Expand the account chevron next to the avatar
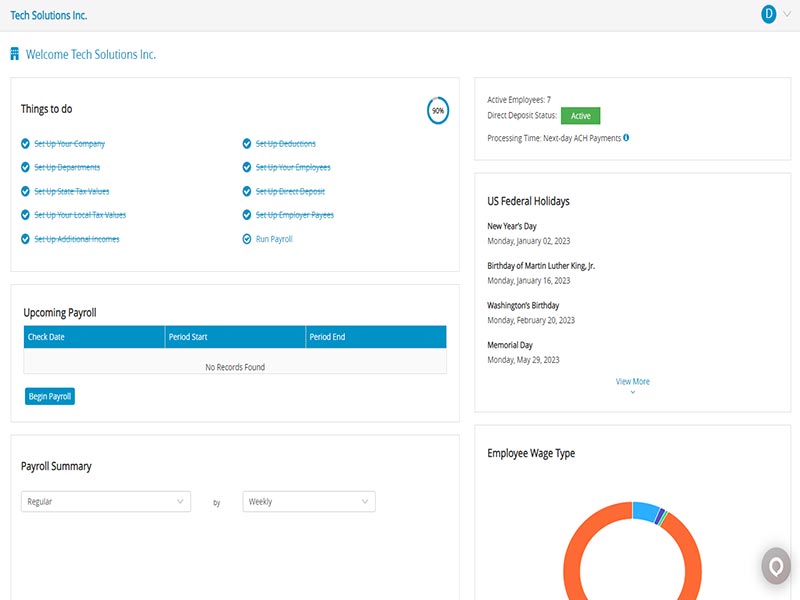This screenshot has width=800, height=600. point(785,15)
